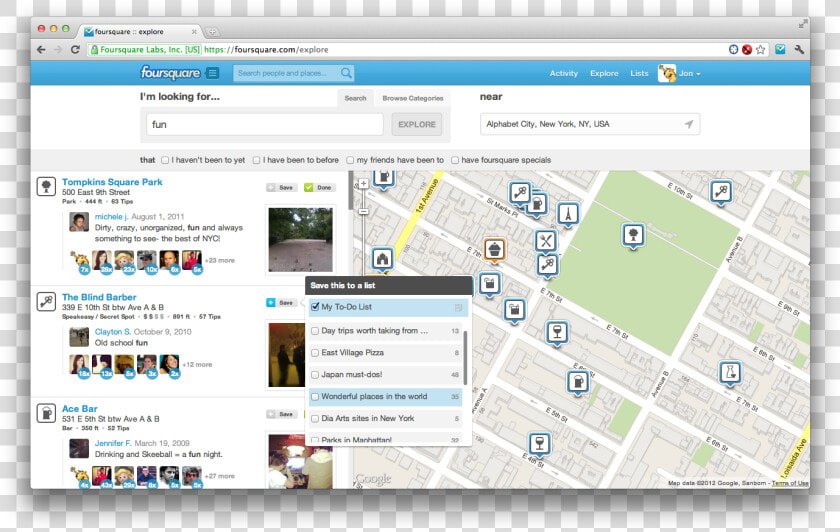Click the Jon profile avatar
This screenshot has height=532, width=840.
(667, 73)
